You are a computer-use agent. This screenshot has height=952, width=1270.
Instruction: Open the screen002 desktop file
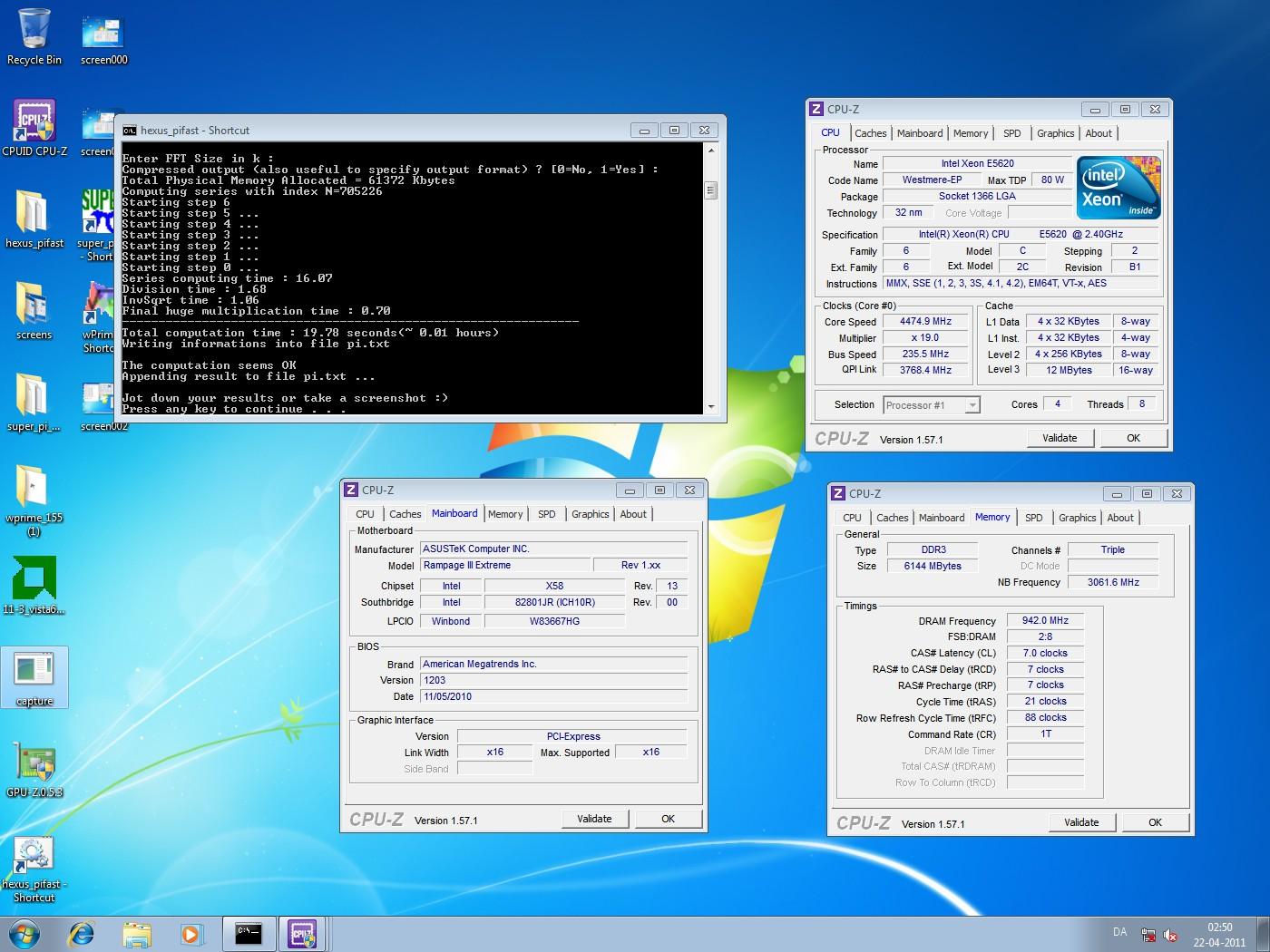(98, 406)
